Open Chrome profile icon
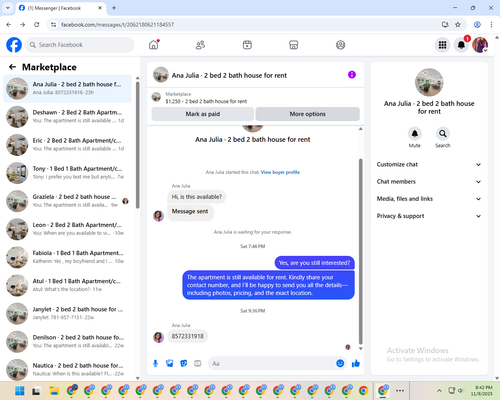This screenshot has height=400, width=500. click(x=477, y=24)
